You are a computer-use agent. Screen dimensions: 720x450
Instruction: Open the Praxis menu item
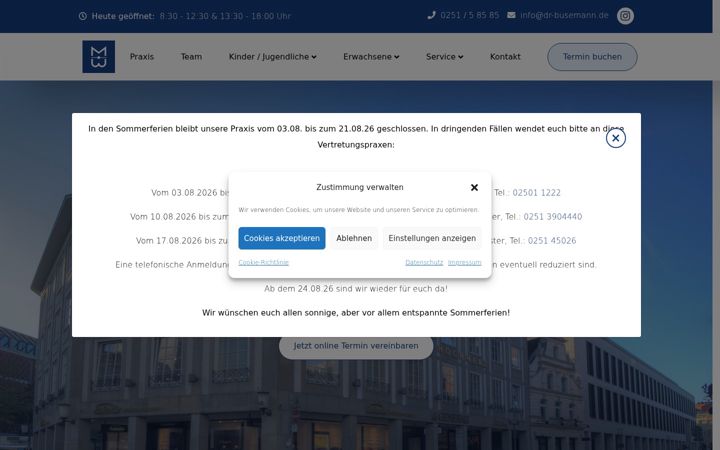coord(142,57)
